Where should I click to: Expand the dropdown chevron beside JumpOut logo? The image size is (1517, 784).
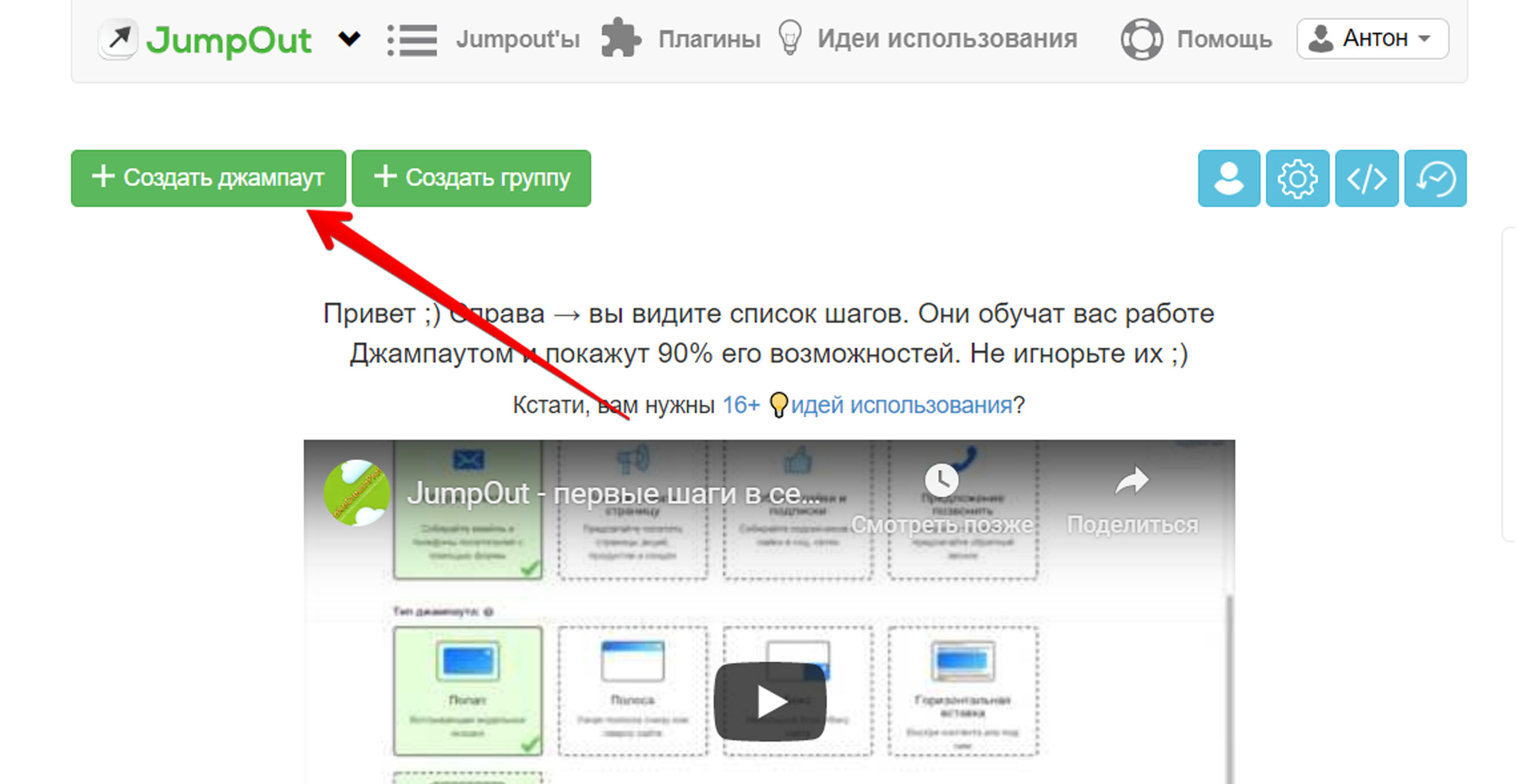349,39
